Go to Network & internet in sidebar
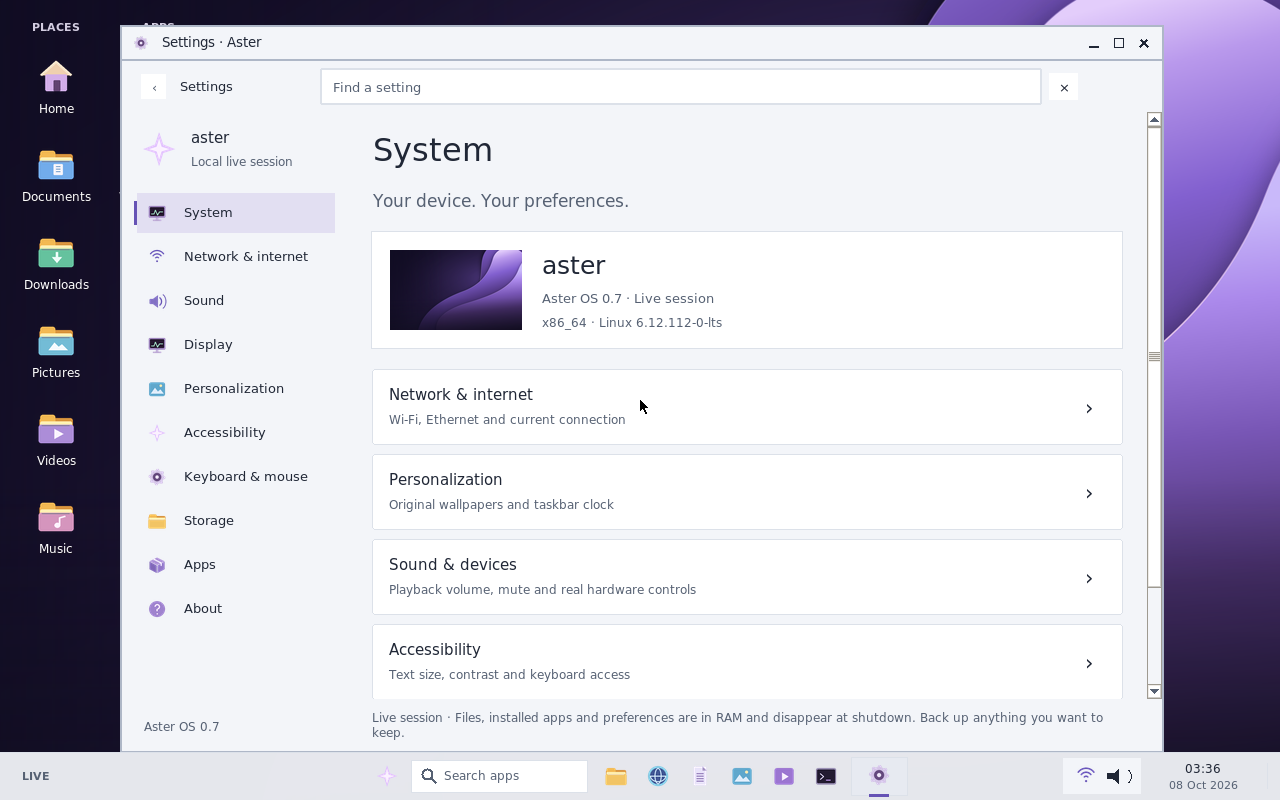Screen dimensions: 1280x800 pos(236,257)
